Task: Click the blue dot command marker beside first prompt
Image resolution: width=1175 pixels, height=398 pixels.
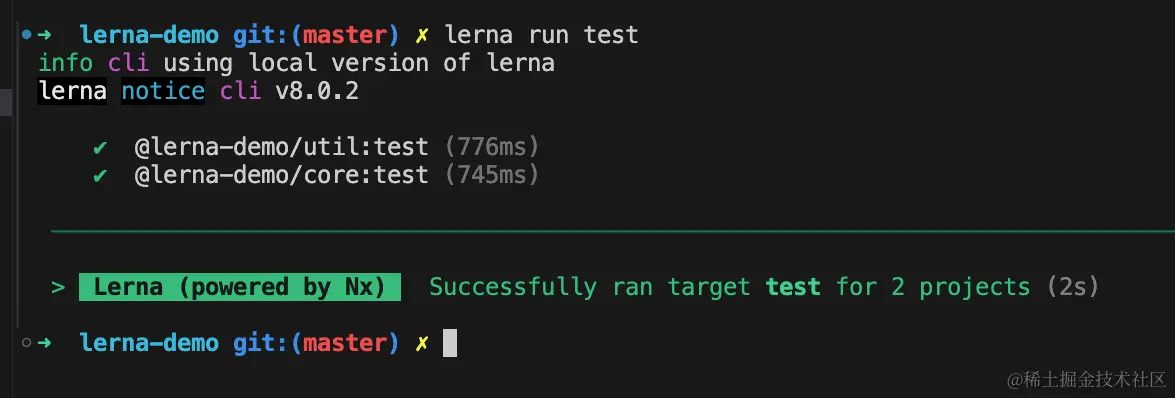Action: [27, 34]
